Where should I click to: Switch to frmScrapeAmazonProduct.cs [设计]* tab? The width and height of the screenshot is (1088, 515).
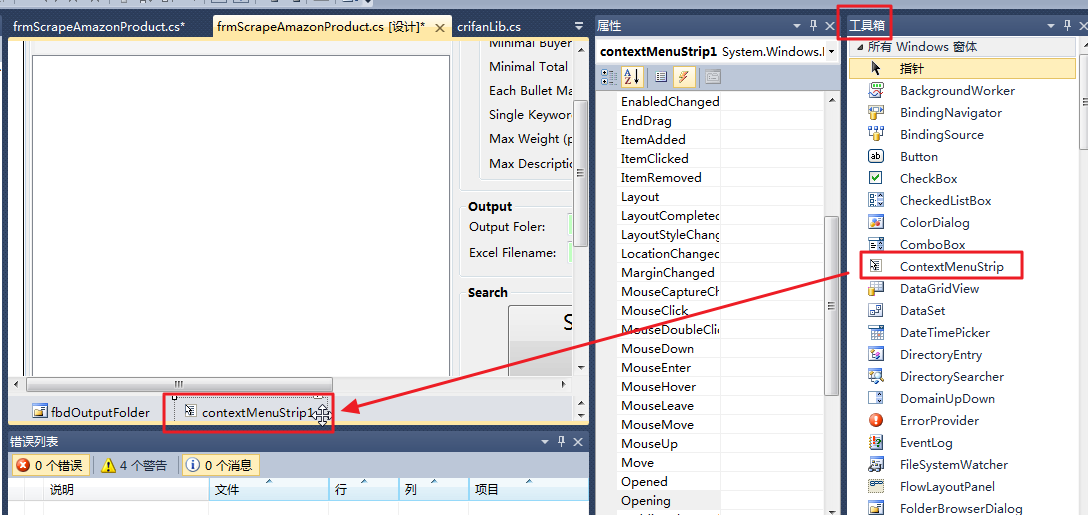321,27
